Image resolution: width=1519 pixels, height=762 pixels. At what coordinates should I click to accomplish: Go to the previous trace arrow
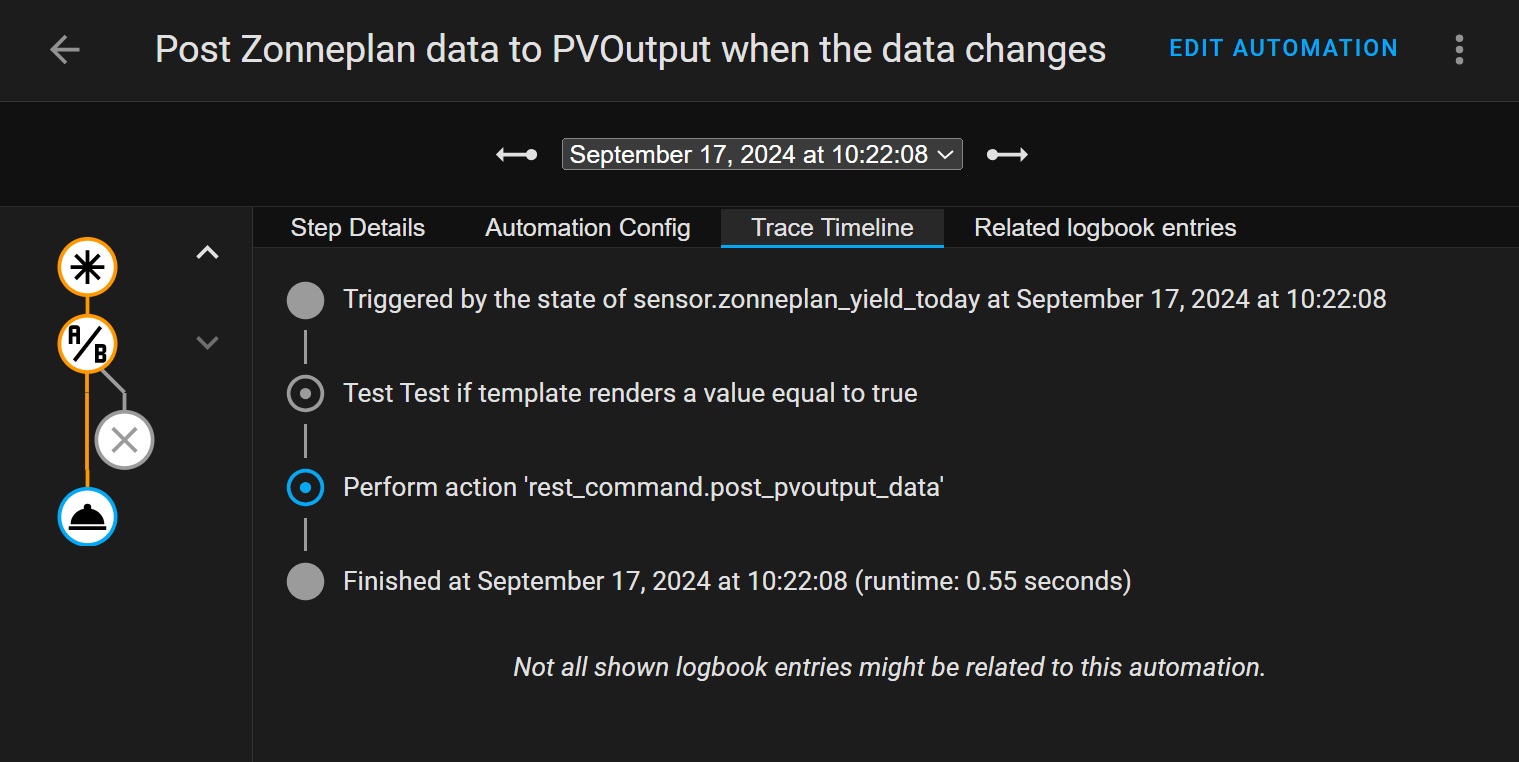(517, 155)
